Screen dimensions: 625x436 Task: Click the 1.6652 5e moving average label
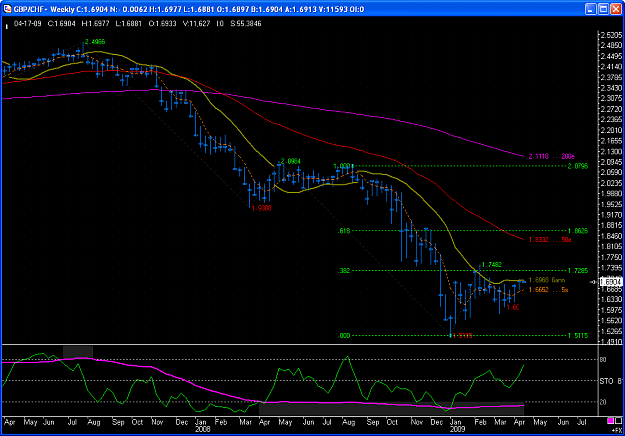(548, 290)
